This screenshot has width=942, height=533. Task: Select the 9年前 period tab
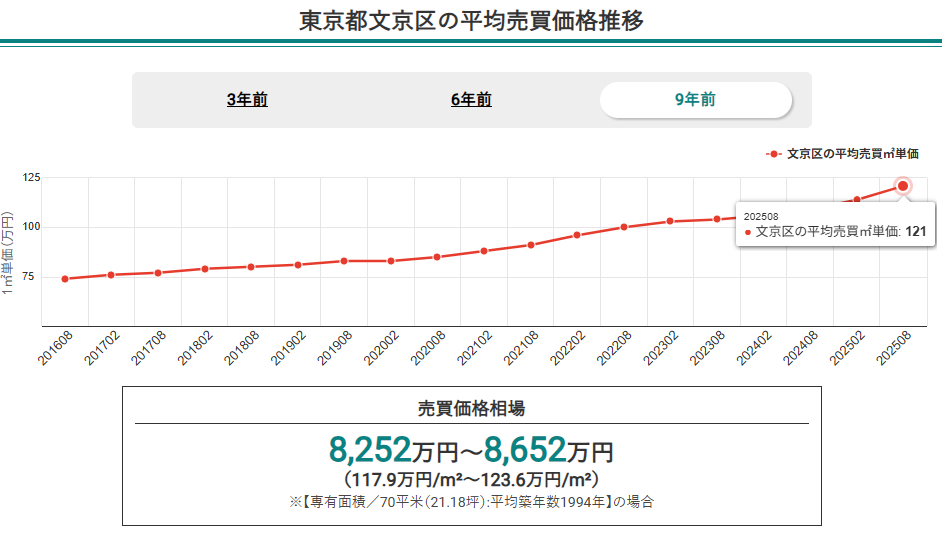(x=695, y=100)
